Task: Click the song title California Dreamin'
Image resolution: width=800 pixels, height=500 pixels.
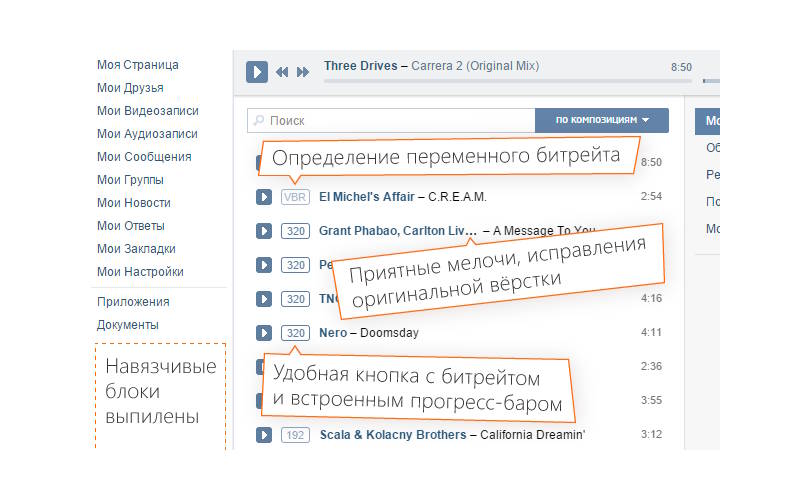Action: [532, 435]
